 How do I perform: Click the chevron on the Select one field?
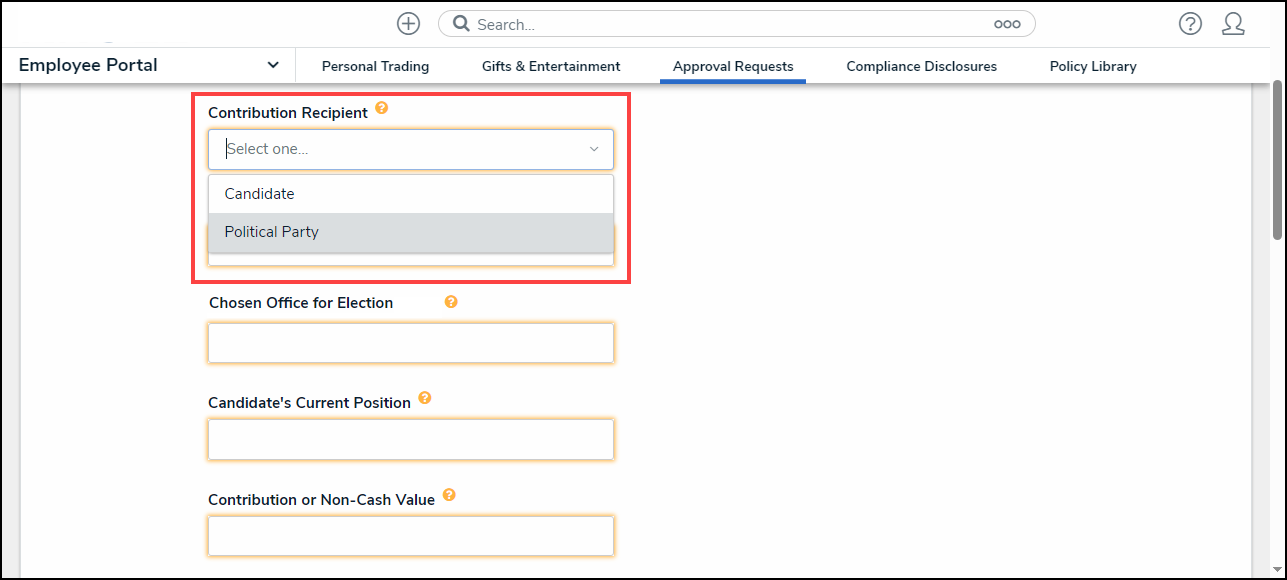click(594, 148)
